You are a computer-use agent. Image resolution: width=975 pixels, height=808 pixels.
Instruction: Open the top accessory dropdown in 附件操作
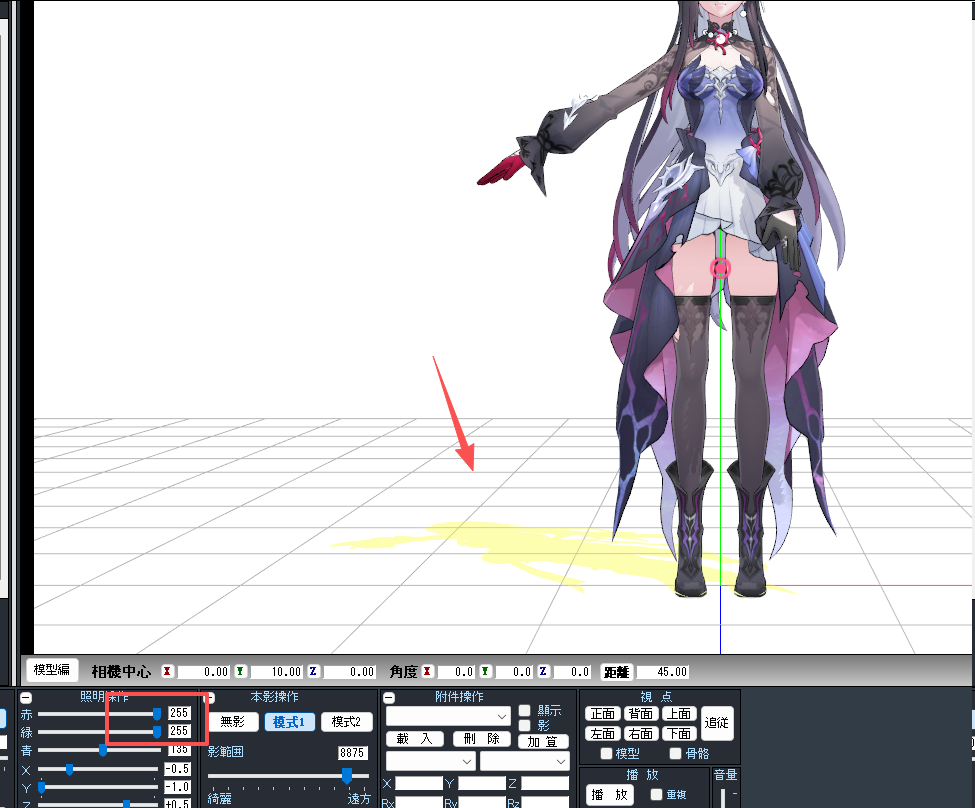coord(448,716)
